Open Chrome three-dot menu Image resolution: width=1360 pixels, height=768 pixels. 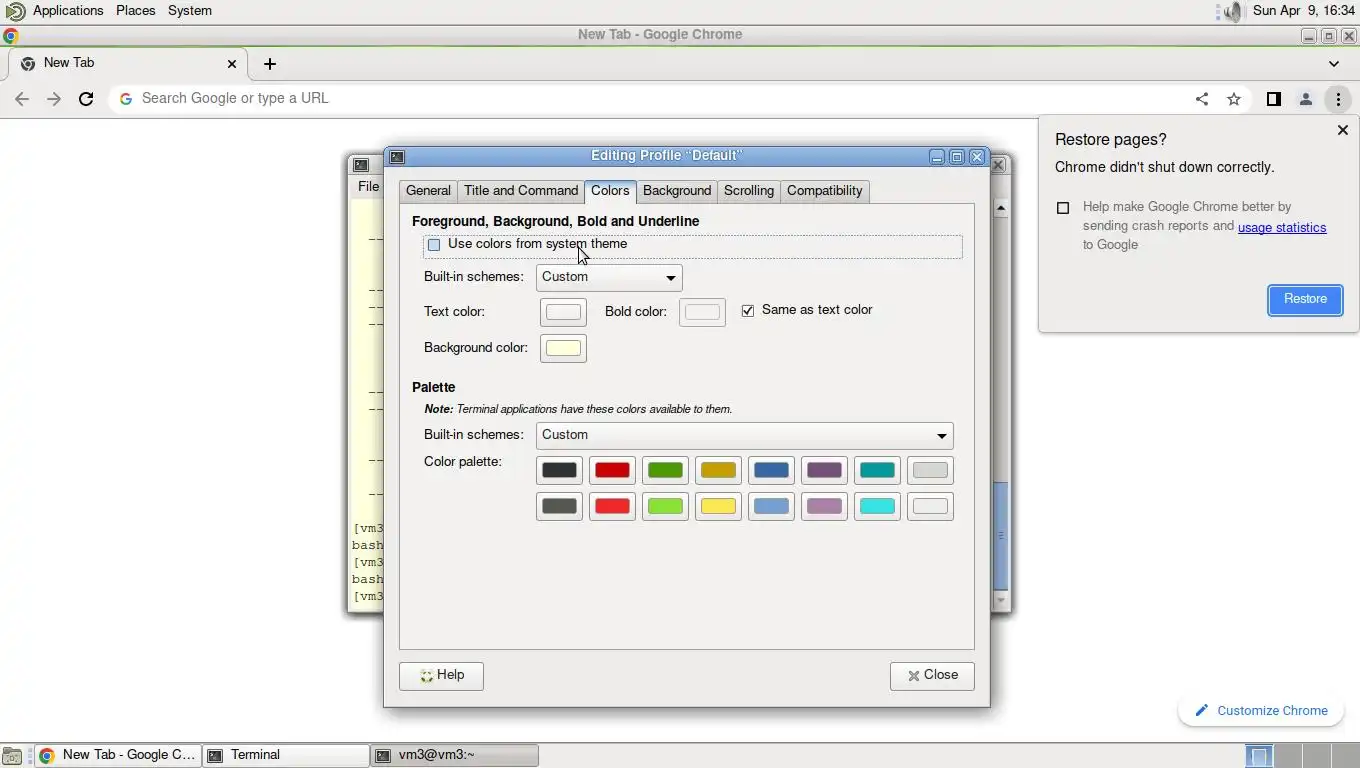tap(1338, 99)
